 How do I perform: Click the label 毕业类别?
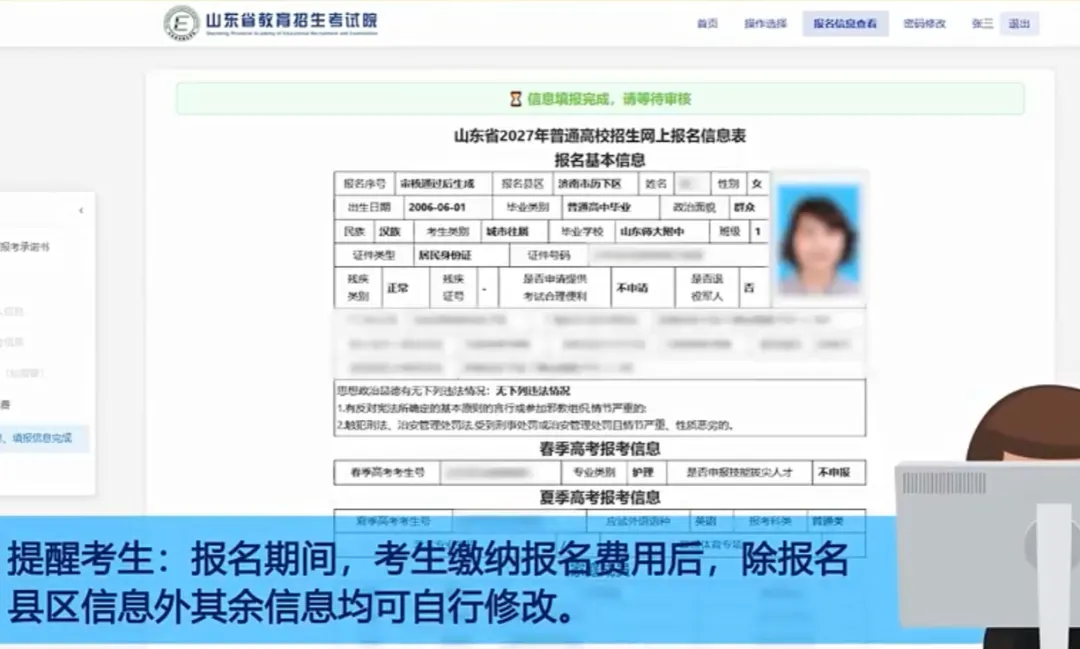pos(528,207)
